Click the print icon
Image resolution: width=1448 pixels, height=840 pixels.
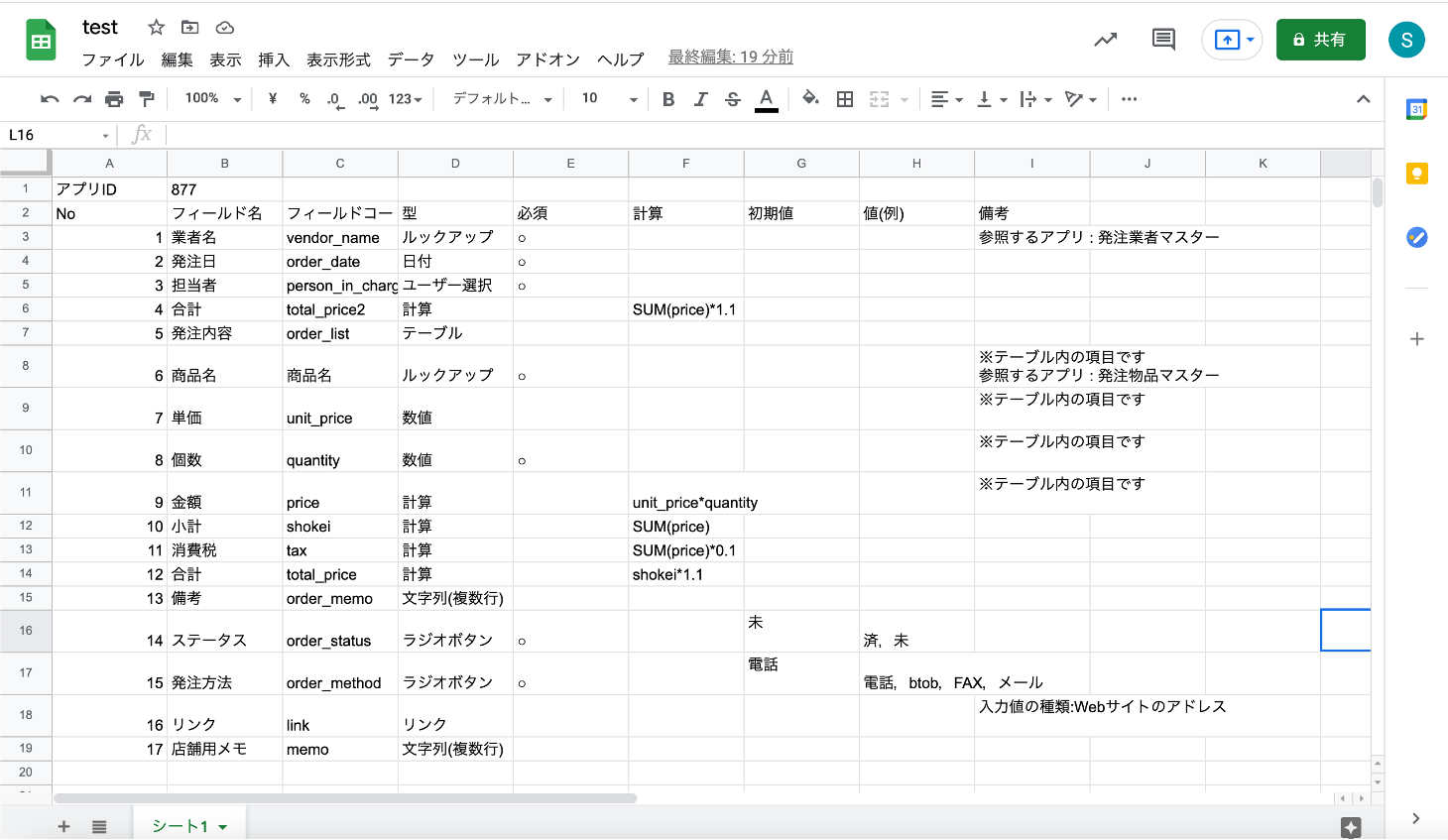click(x=114, y=99)
